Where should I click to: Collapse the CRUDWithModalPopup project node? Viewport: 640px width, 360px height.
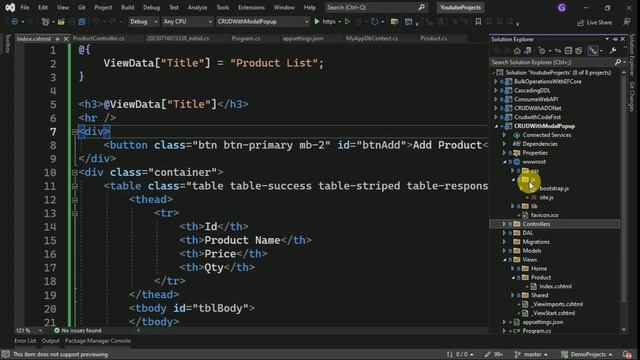(x=496, y=126)
